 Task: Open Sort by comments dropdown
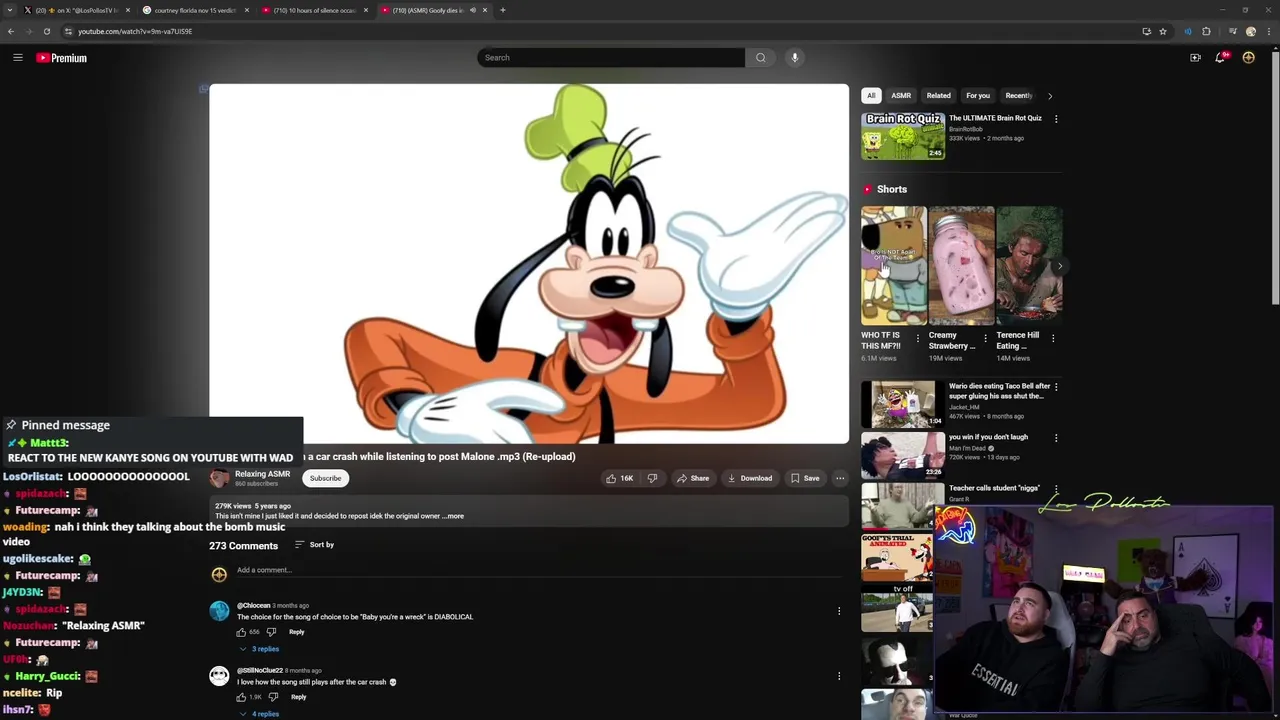click(x=314, y=545)
